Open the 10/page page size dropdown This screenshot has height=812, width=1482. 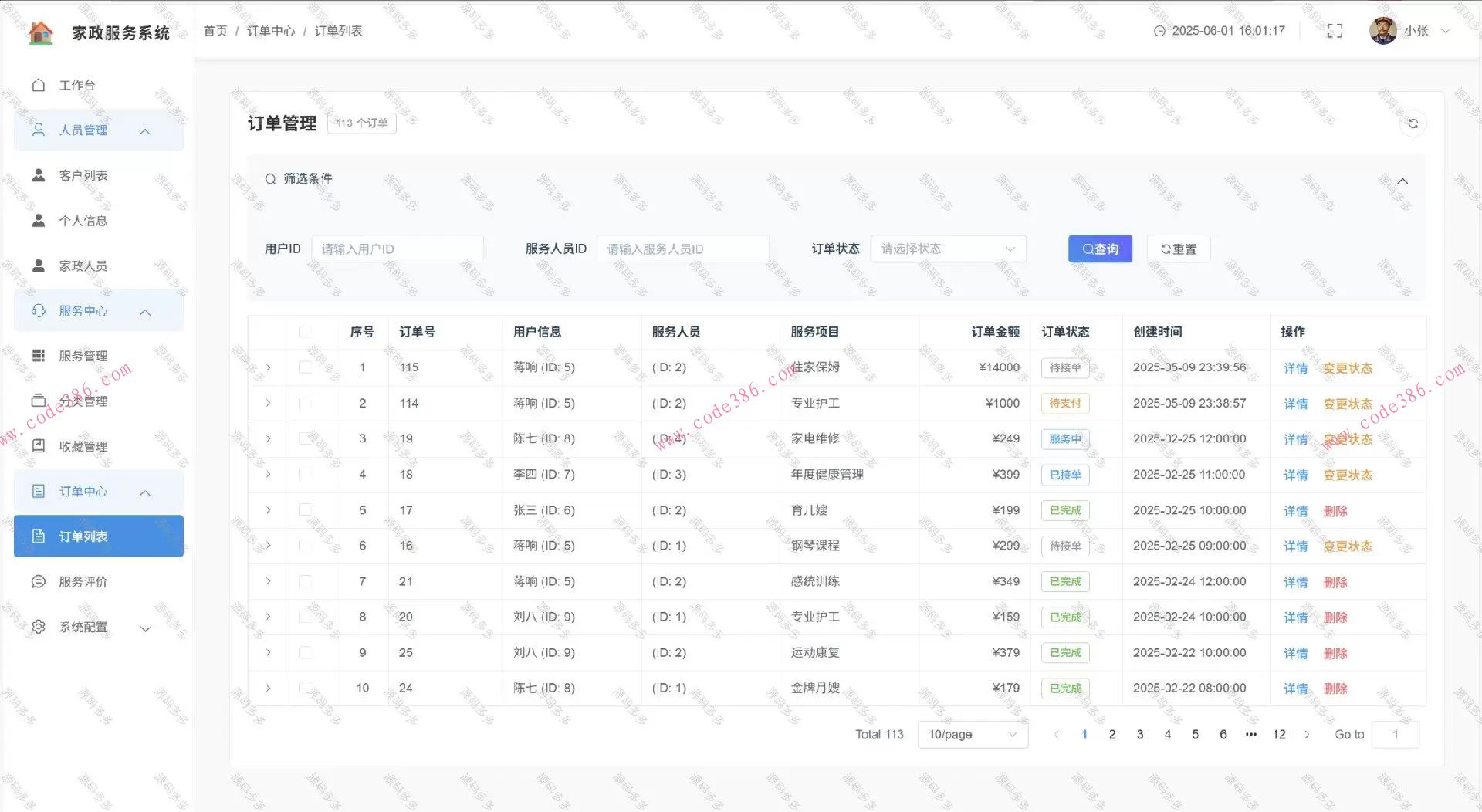(972, 734)
